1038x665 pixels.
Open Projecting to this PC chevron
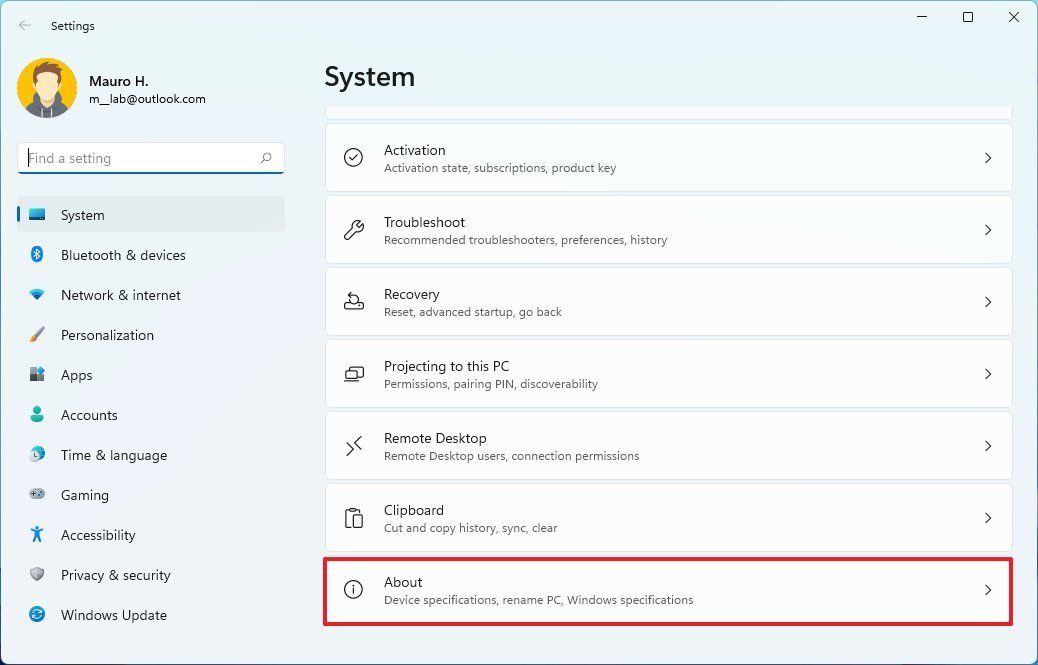[988, 374]
